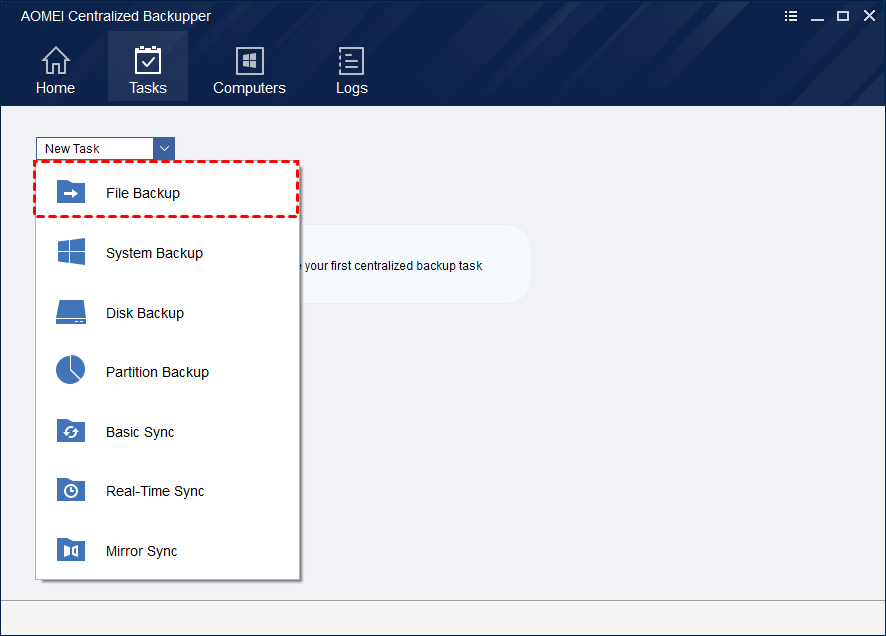This screenshot has height=636, width=886.
Task: Click the Basic Sync folder icon
Action: (x=71, y=430)
